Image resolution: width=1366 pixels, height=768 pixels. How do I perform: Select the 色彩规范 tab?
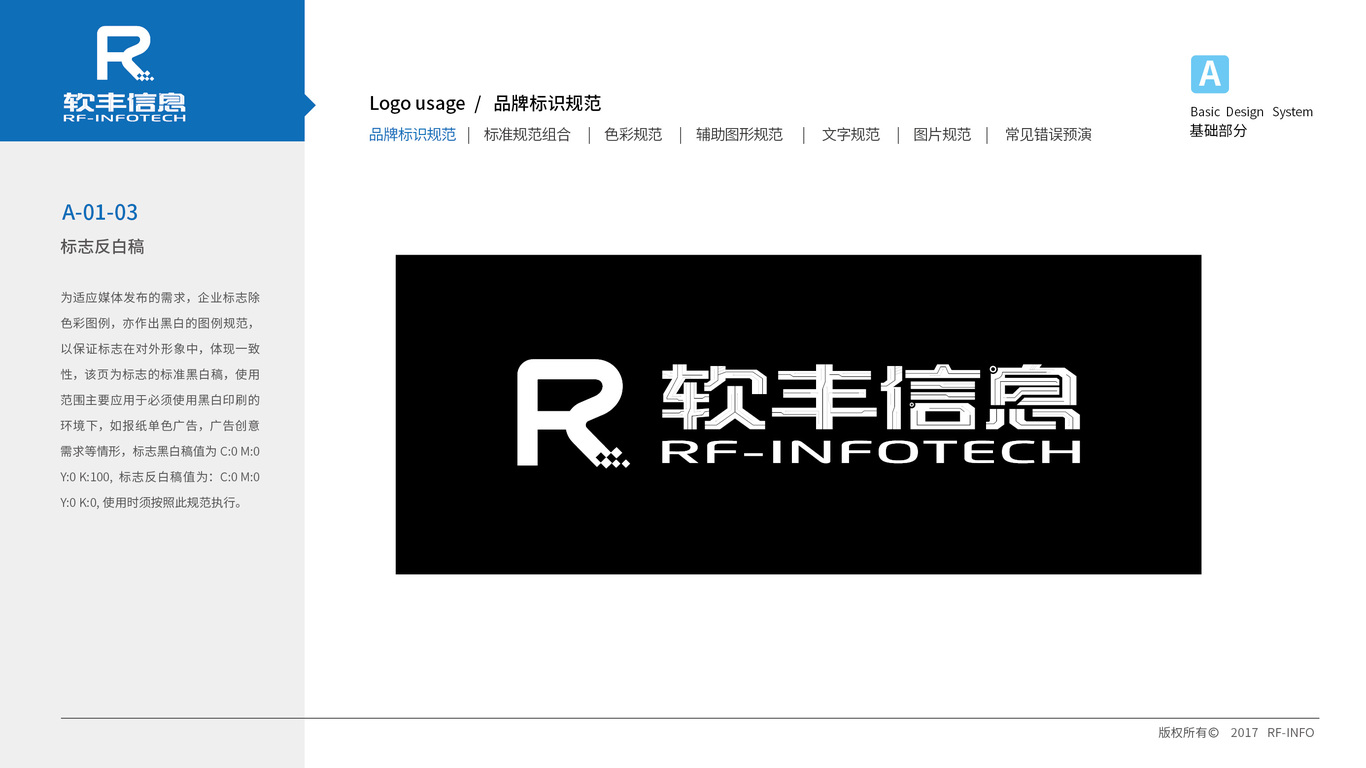pyautogui.click(x=633, y=134)
